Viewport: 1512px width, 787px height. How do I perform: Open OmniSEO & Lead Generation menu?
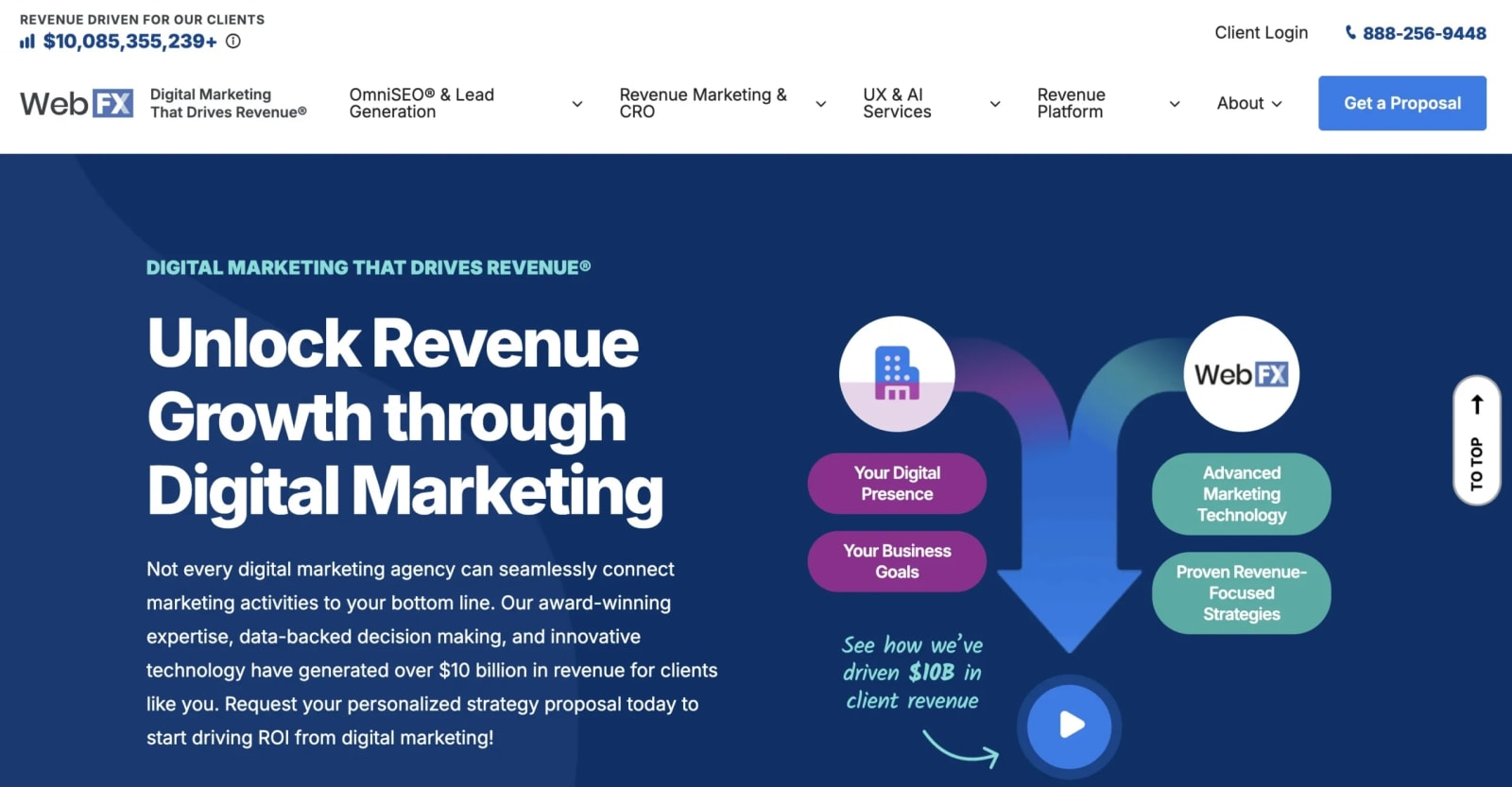pos(421,103)
